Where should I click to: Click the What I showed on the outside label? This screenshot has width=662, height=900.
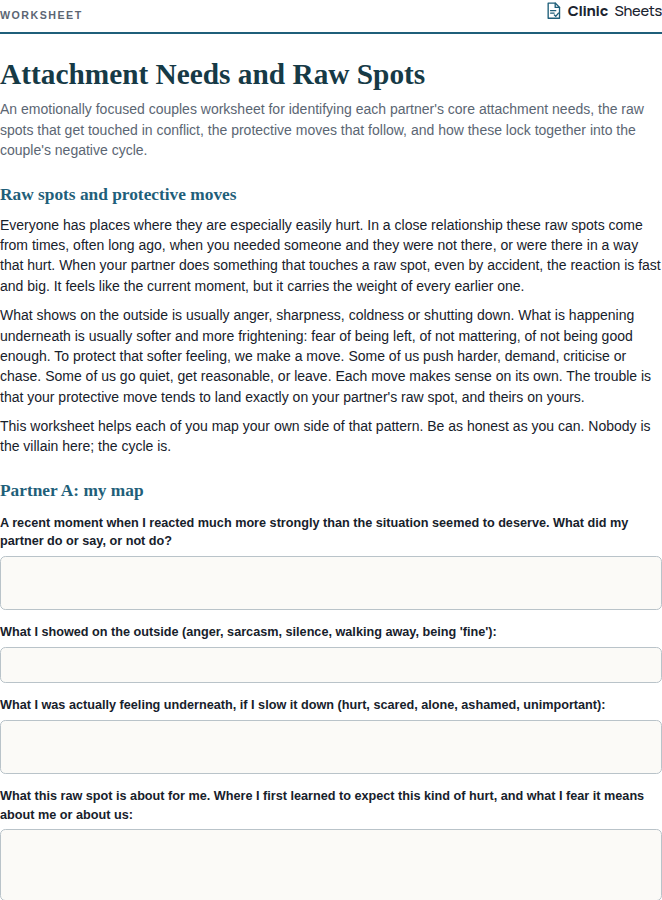coord(248,632)
